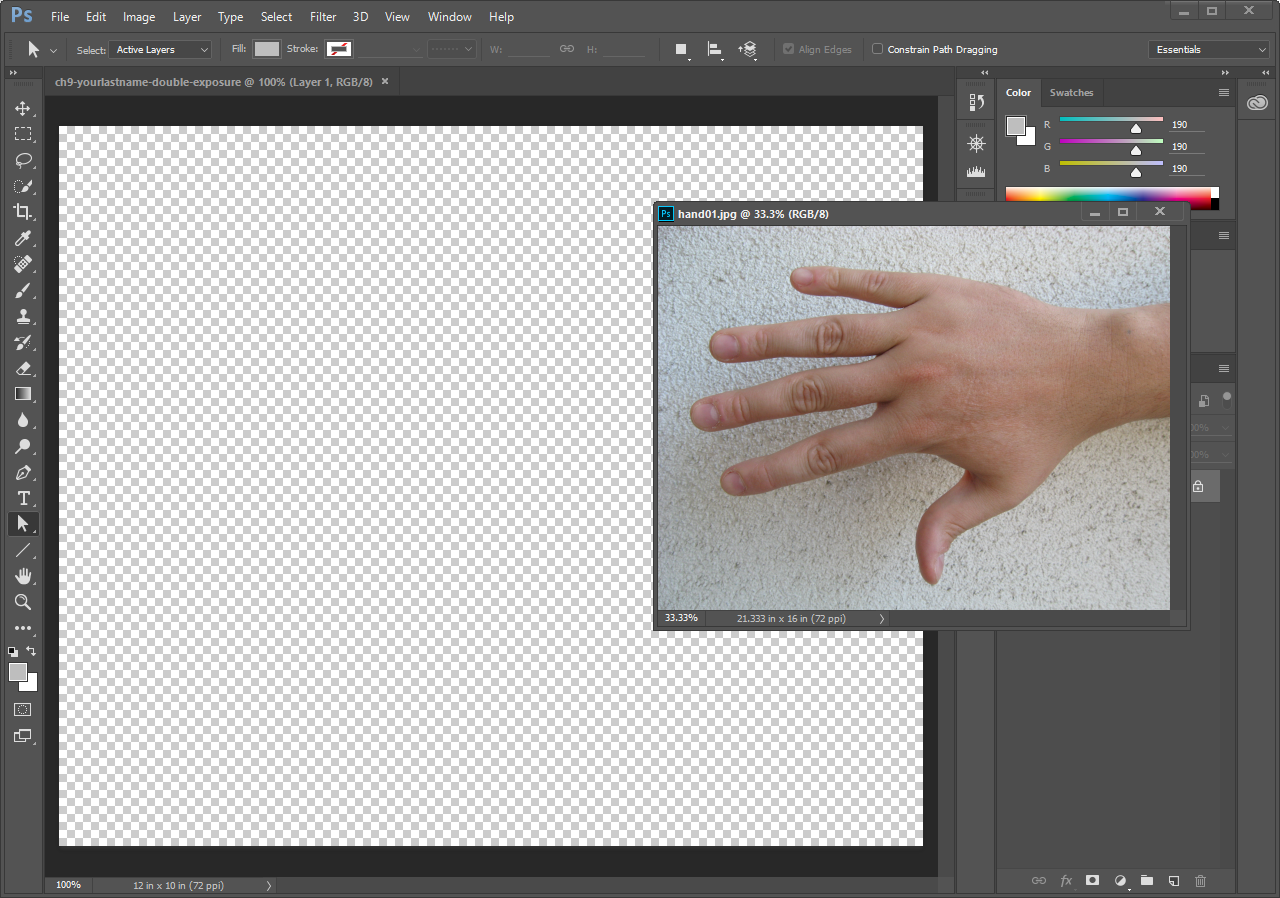Select the Move tool
The height and width of the screenshot is (898, 1280).
coord(22,108)
